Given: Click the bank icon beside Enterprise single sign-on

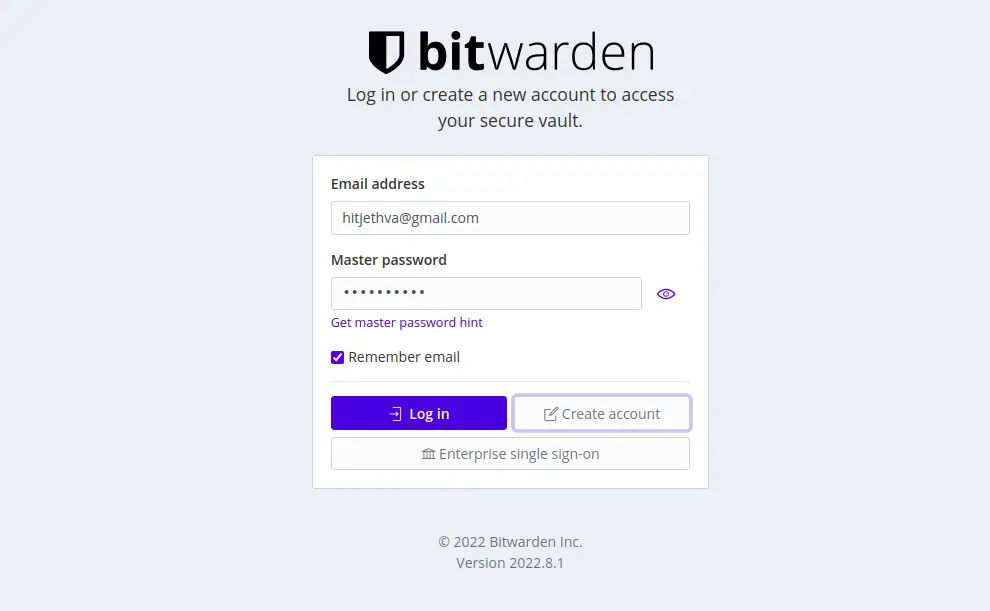Looking at the screenshot, I should click(428, 454).
